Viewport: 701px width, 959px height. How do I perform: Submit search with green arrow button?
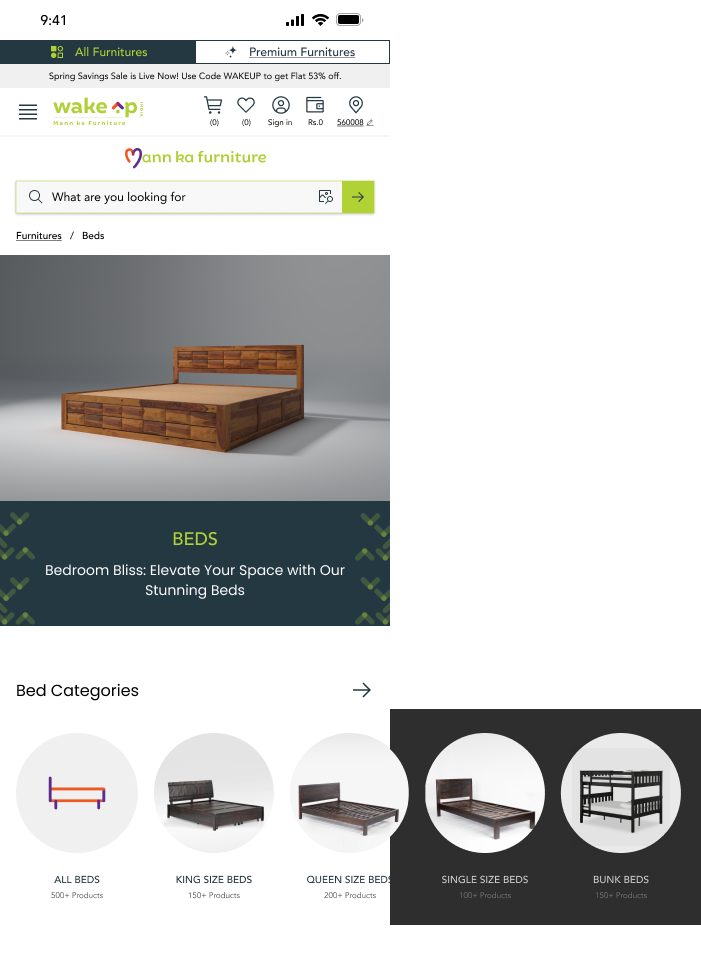[358, 197]
